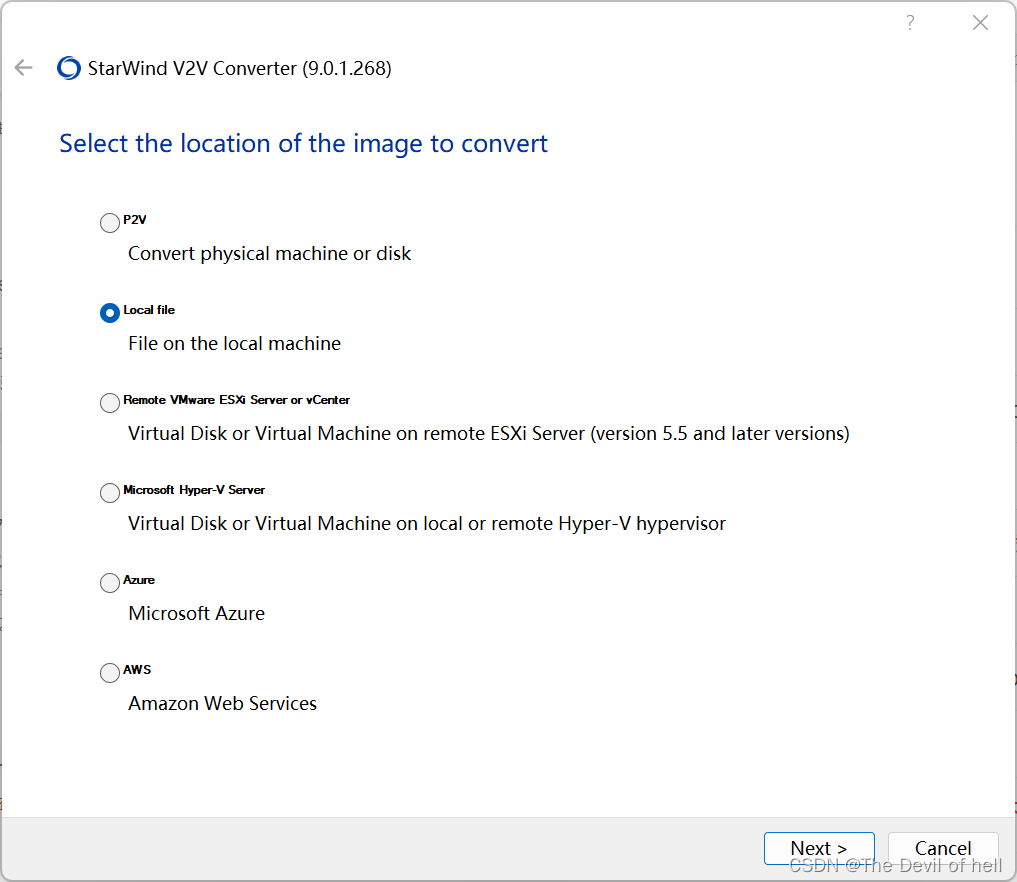Click the StarWind logo icon
The height and width of the screenshot is (882, 1017).
pos(69,68)
